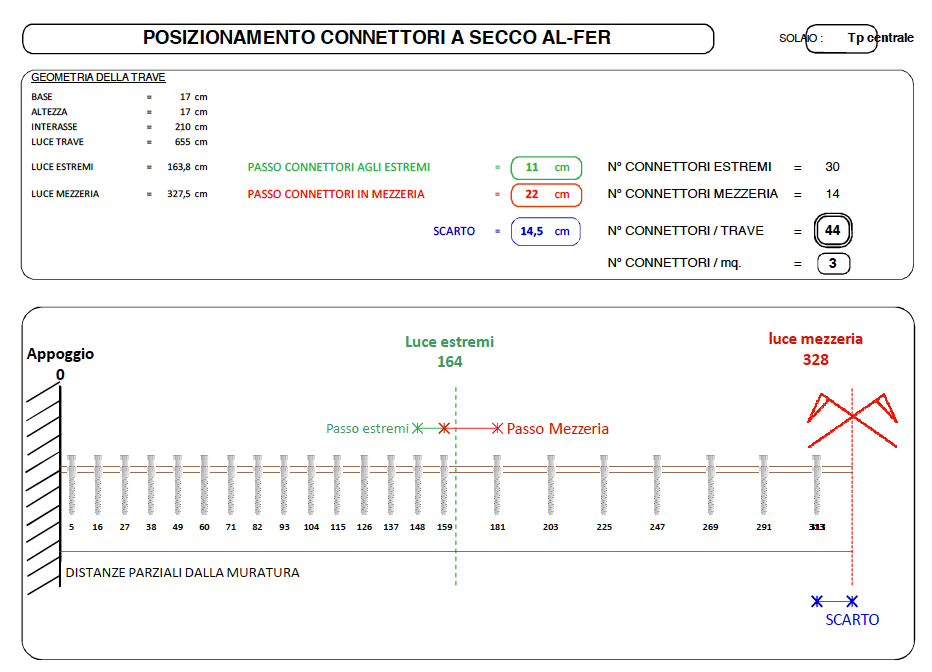Click the connector screw at distance 269

[x=710, y=485]
